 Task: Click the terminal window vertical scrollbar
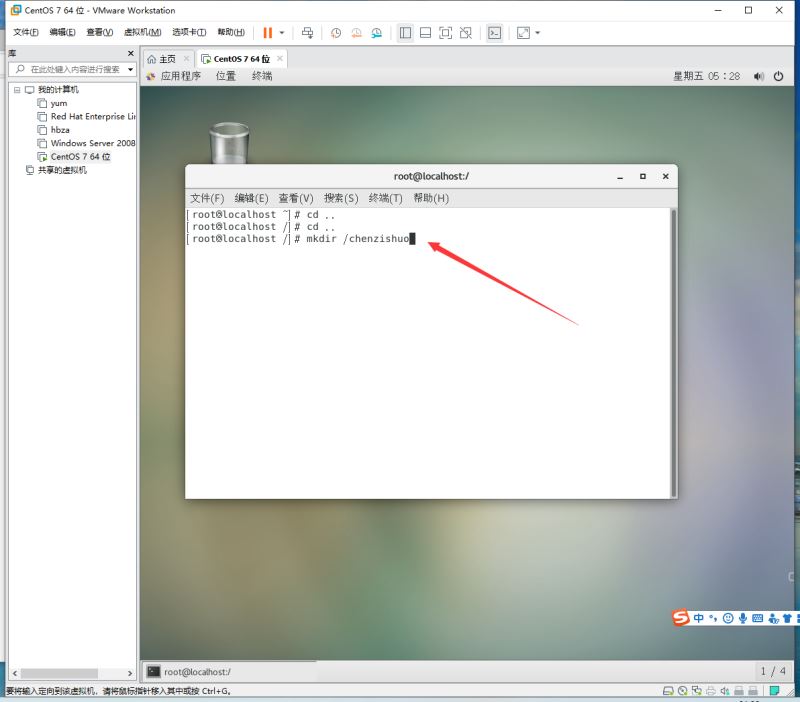coord(673,350)
